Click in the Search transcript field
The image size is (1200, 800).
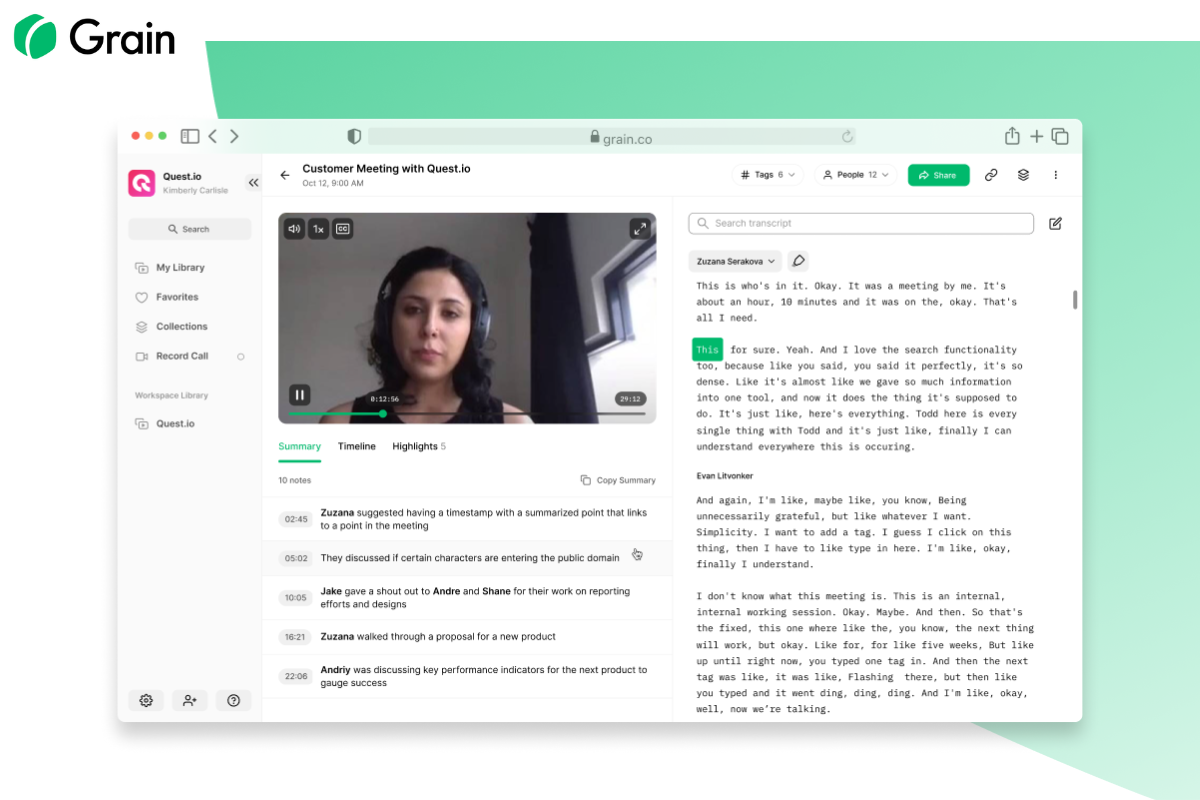pyautogui.click(x=861, y=223)
